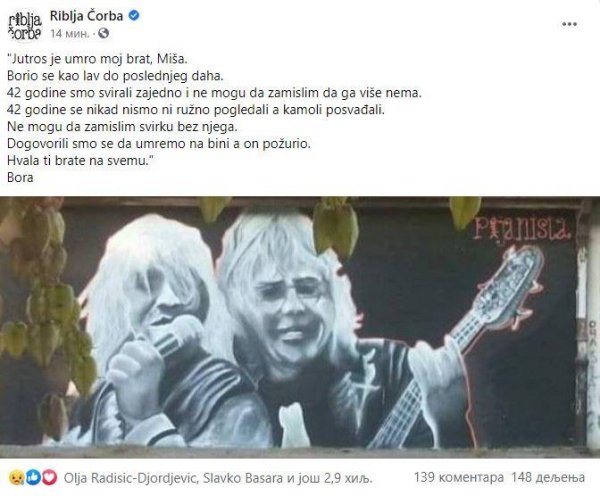This screenshot has height=496, width=600.
Task: View the 148 дељења shares list
Action: [x=548, y=477]
